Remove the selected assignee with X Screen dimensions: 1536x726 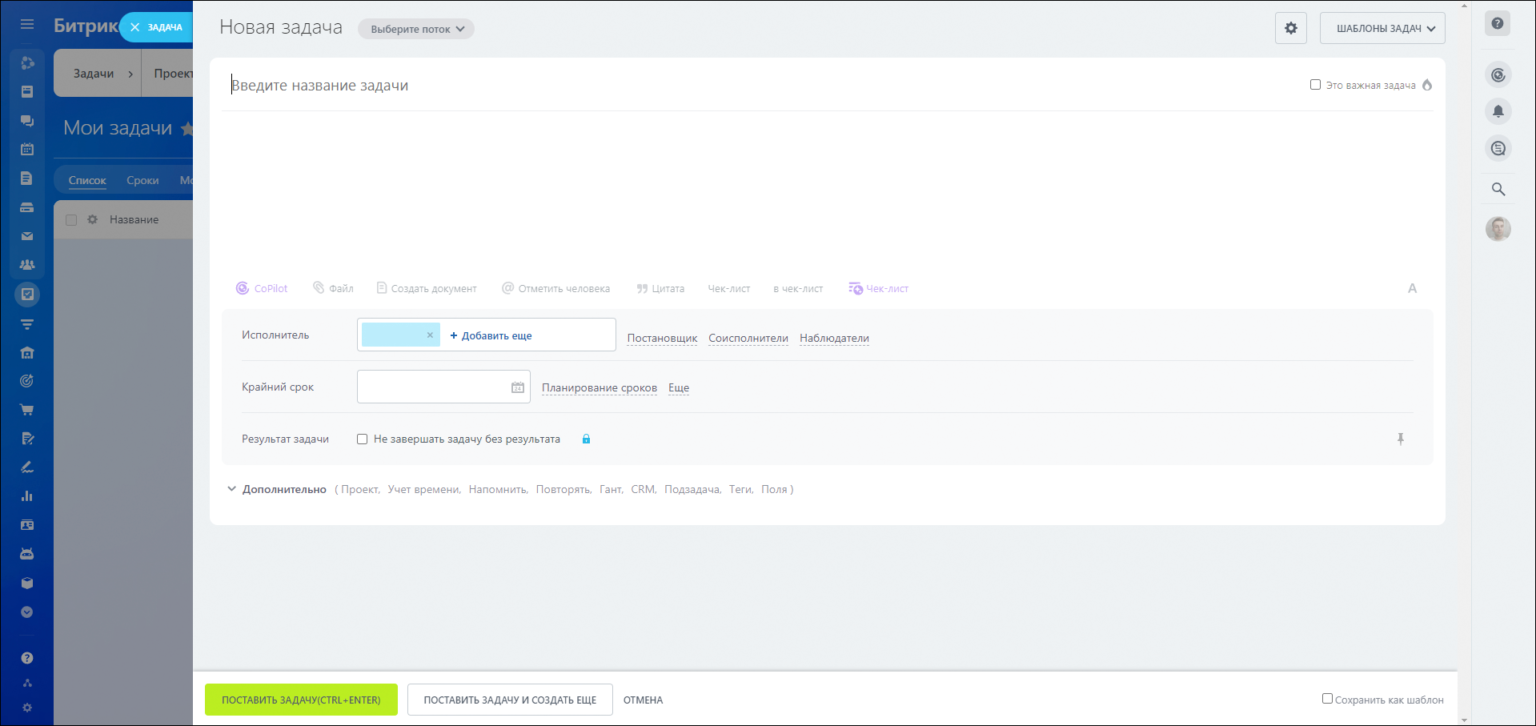coord(430,336)
